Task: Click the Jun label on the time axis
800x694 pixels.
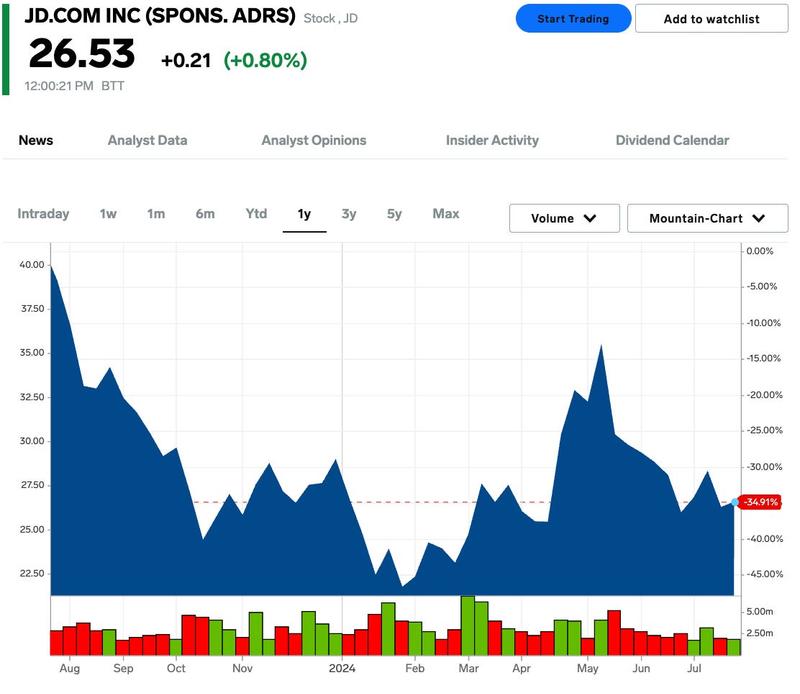Action: point(641,668)
